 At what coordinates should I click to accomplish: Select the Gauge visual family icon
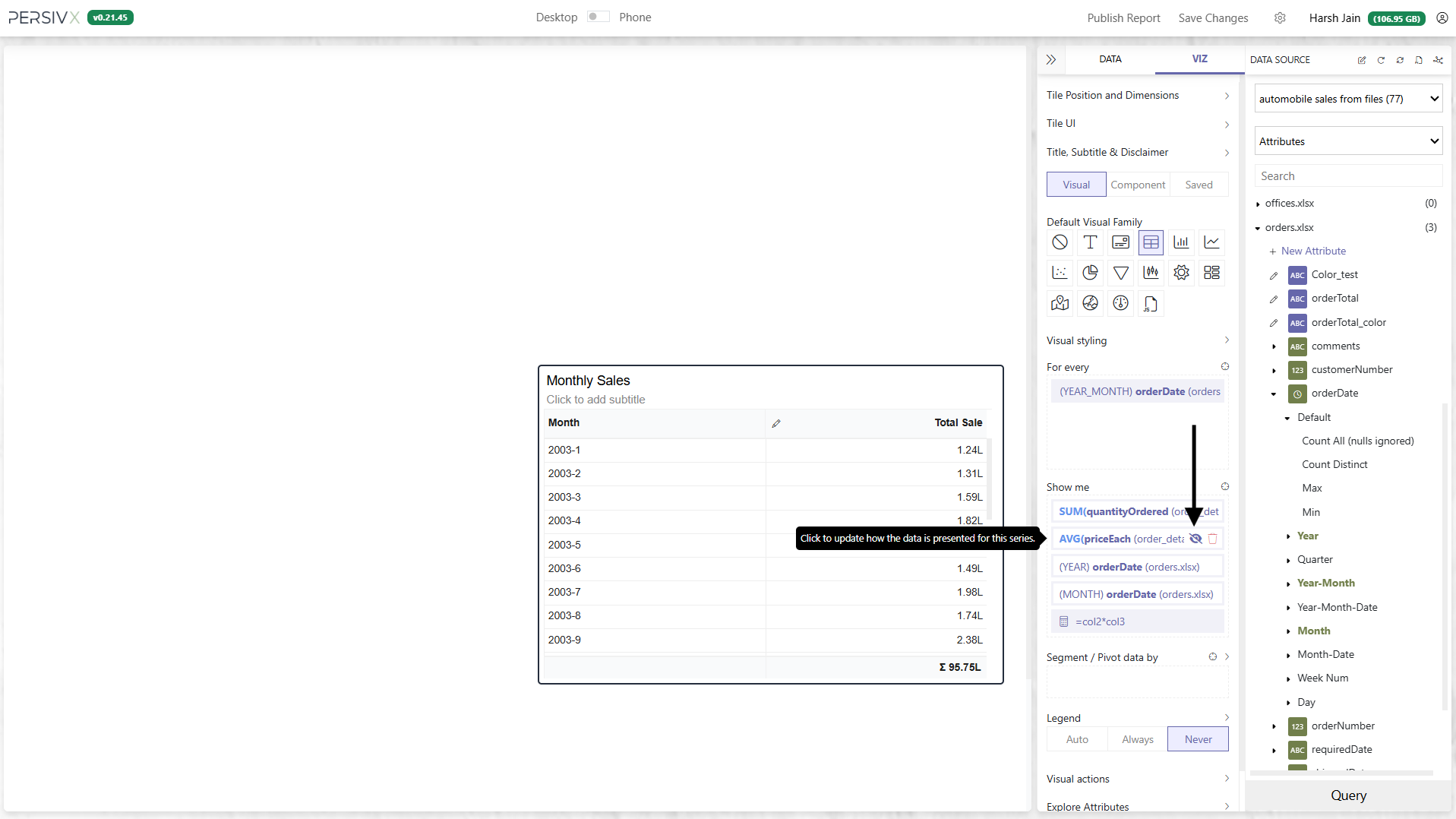tap(1120, 303)
